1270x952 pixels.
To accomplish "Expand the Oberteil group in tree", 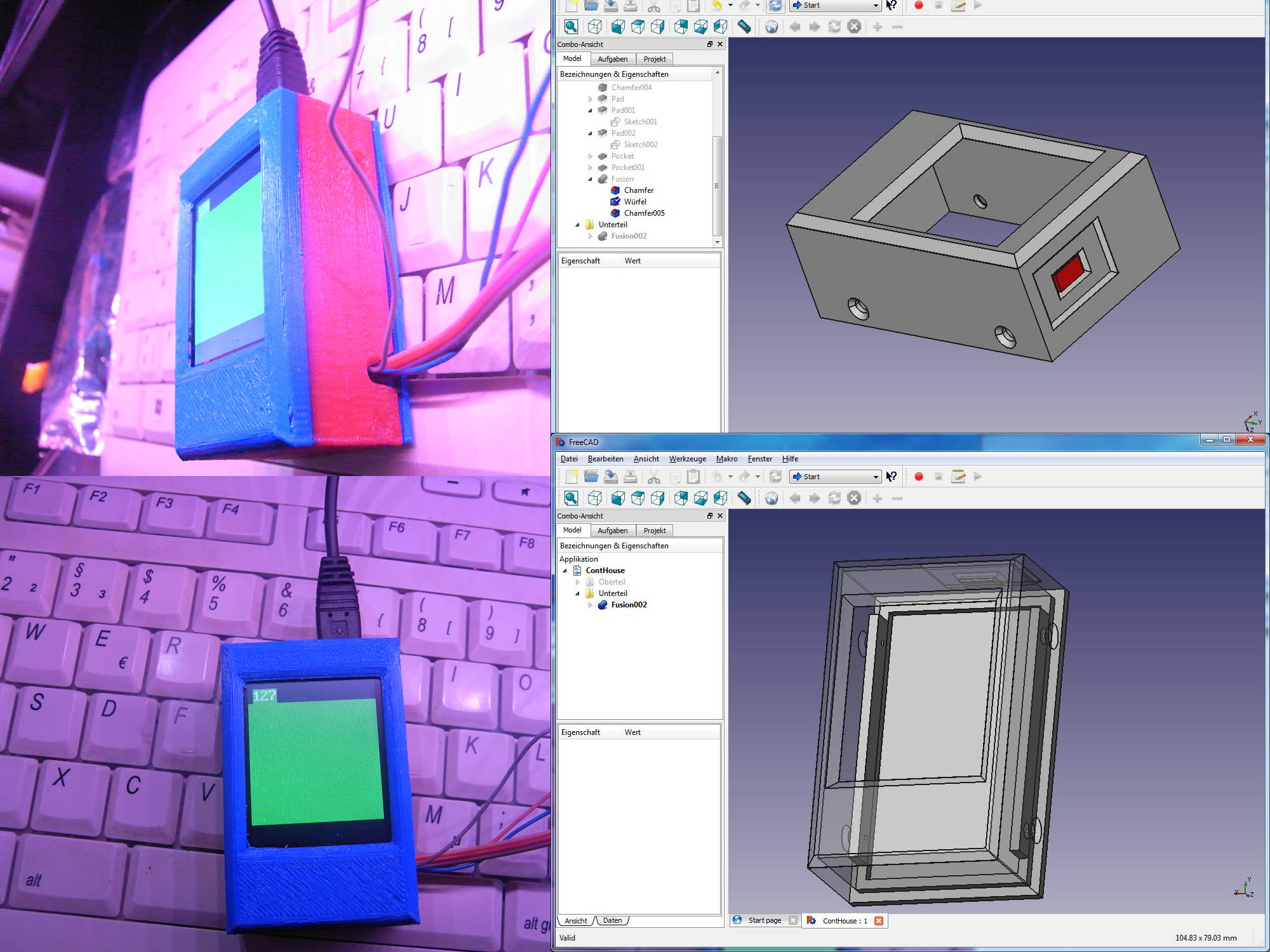I will point(577,582).
